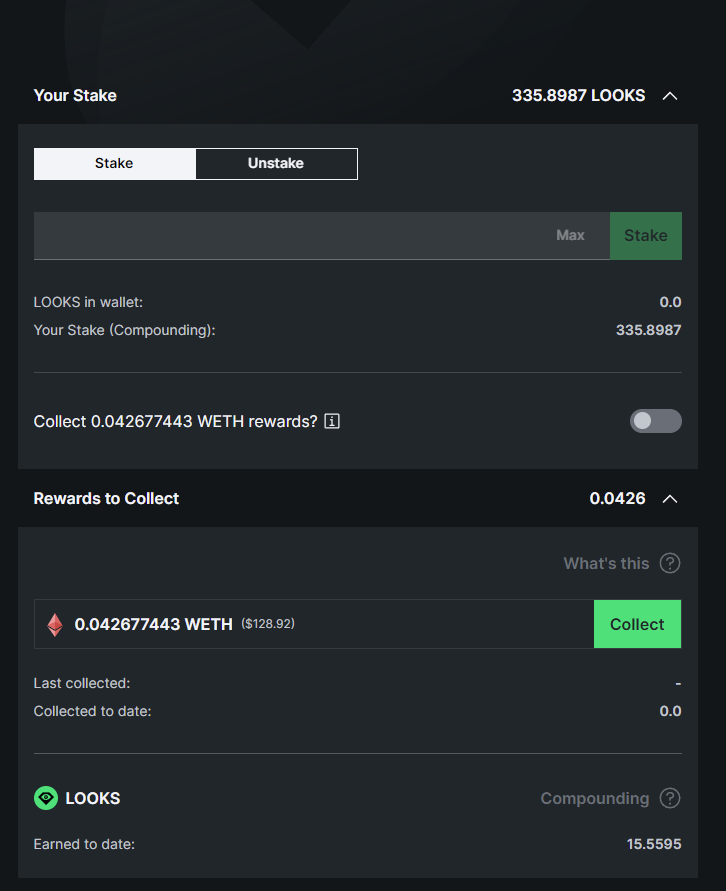The width and height of the screenshot is (726, 891).
Task: Click the 0.0426 rewards header value
Action: (x=617, y=498)
